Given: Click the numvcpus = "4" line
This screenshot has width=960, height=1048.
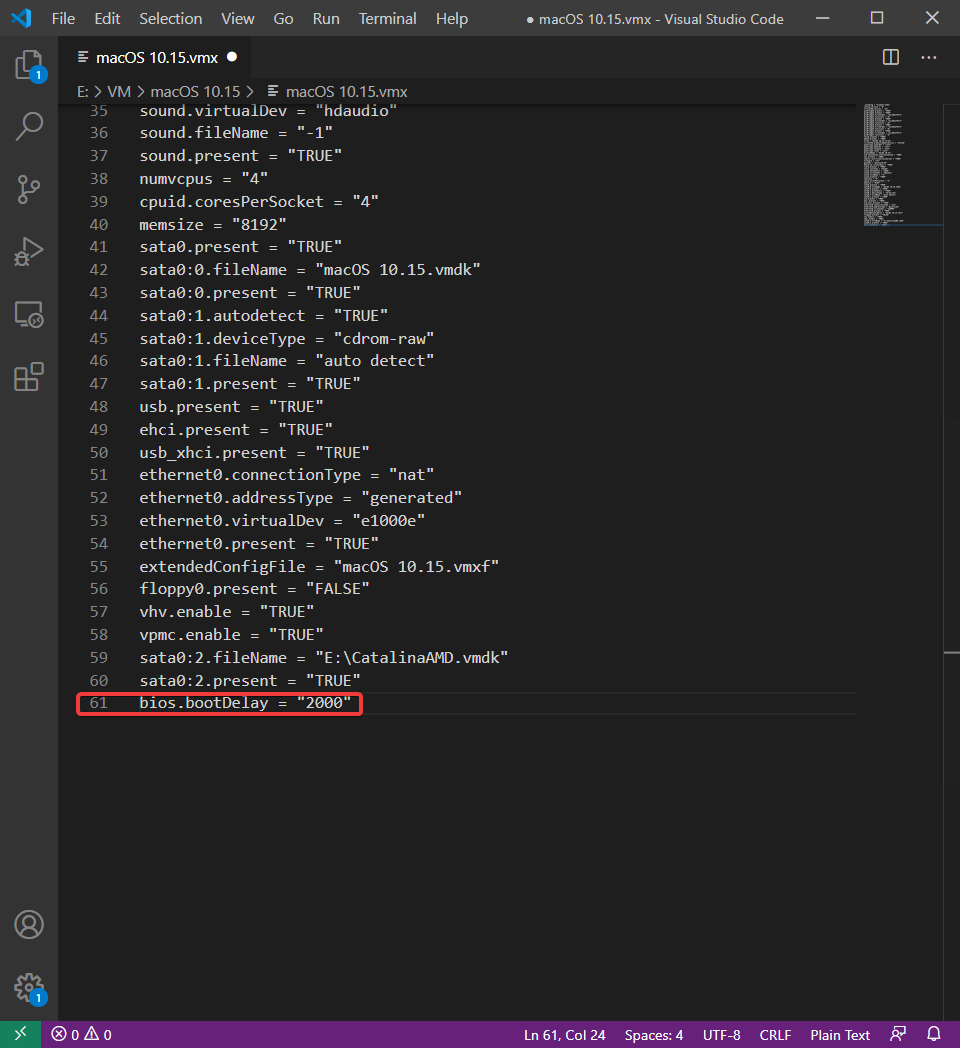Looking at the screenshot, I should 203,178.
